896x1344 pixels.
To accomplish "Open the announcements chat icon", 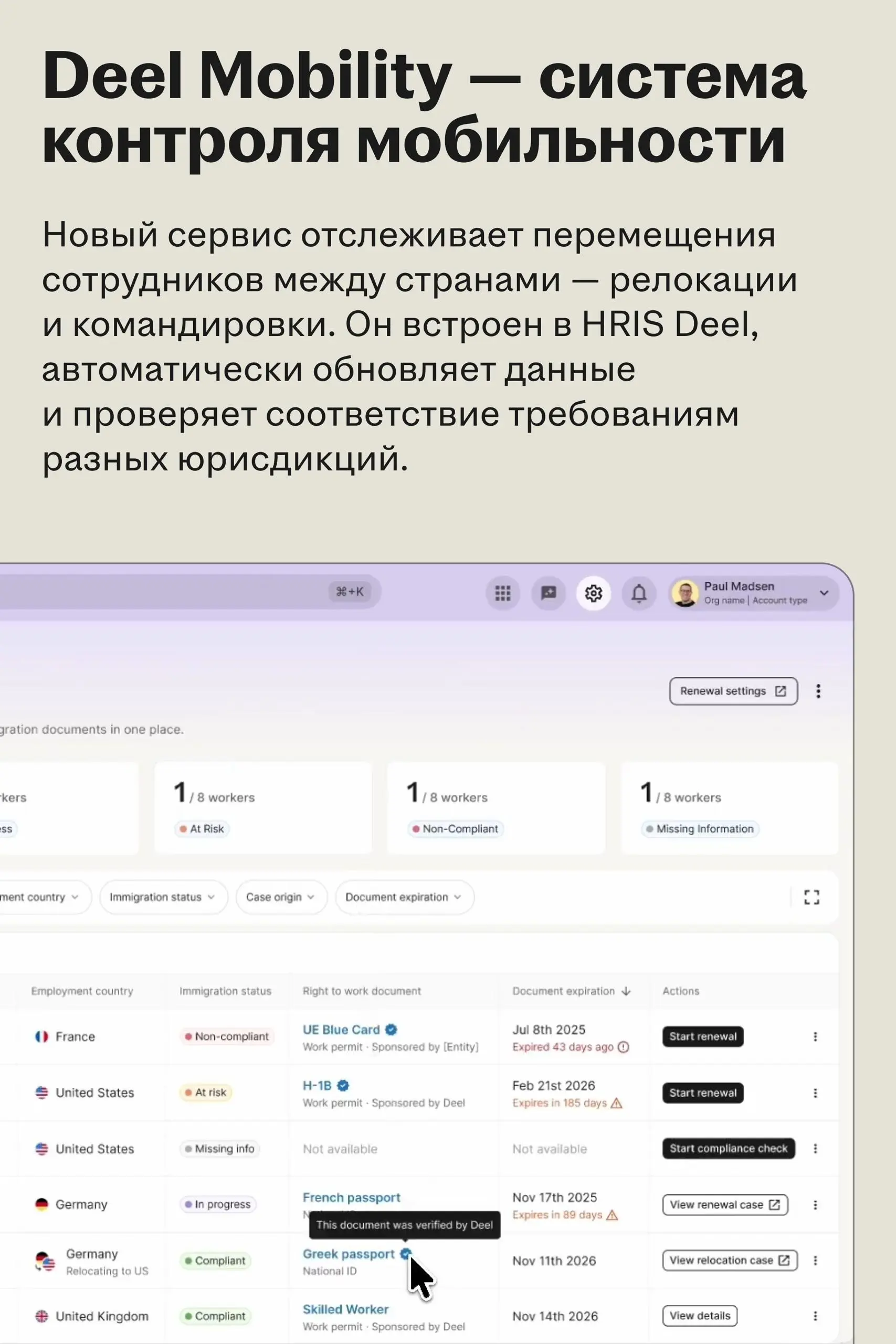I will (547, 594).
